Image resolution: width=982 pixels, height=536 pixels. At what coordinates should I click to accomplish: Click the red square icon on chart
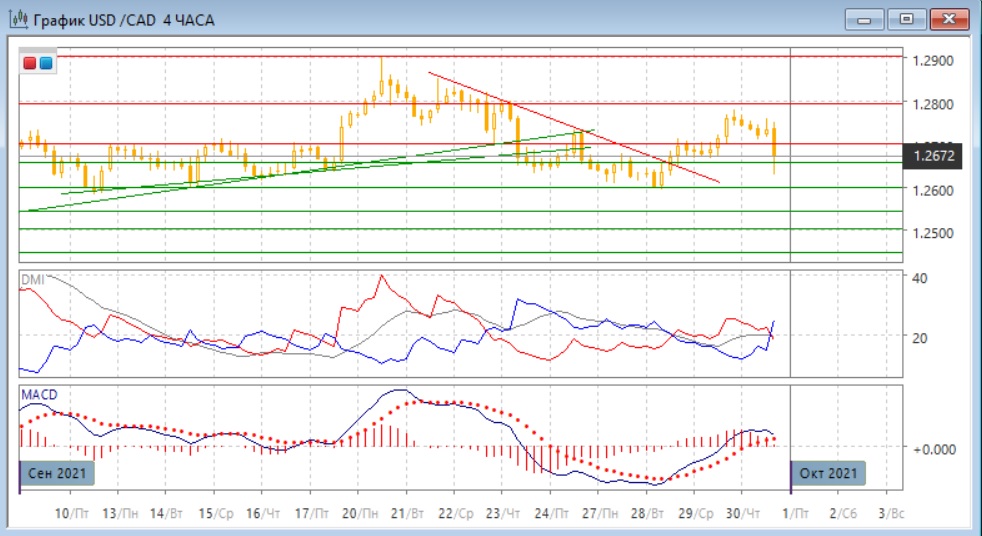(x=30, y=63)
